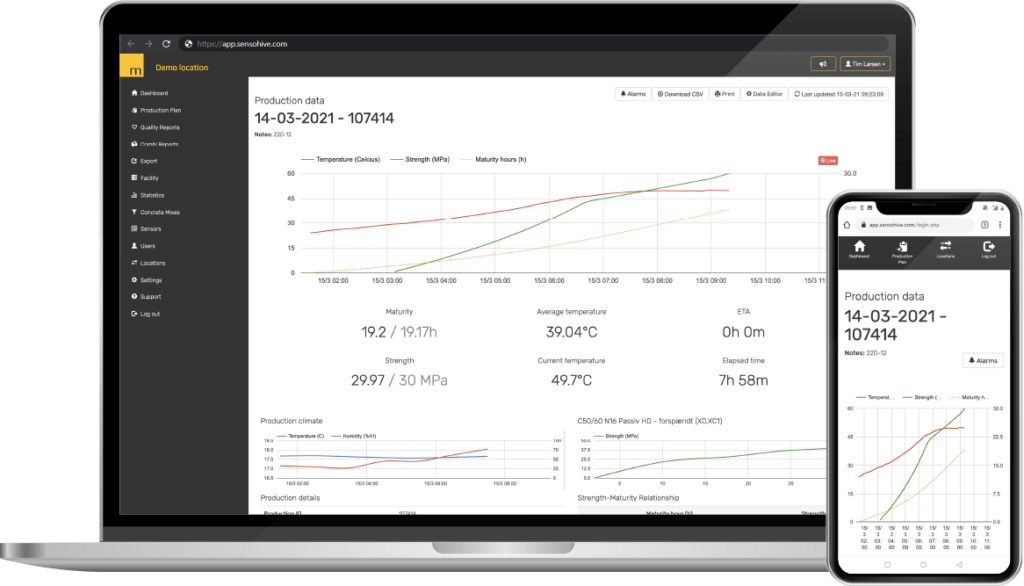Viewport: 1024px width, 586px height.
Task: Click the phone home circle button
Action: tap(923, 564)
